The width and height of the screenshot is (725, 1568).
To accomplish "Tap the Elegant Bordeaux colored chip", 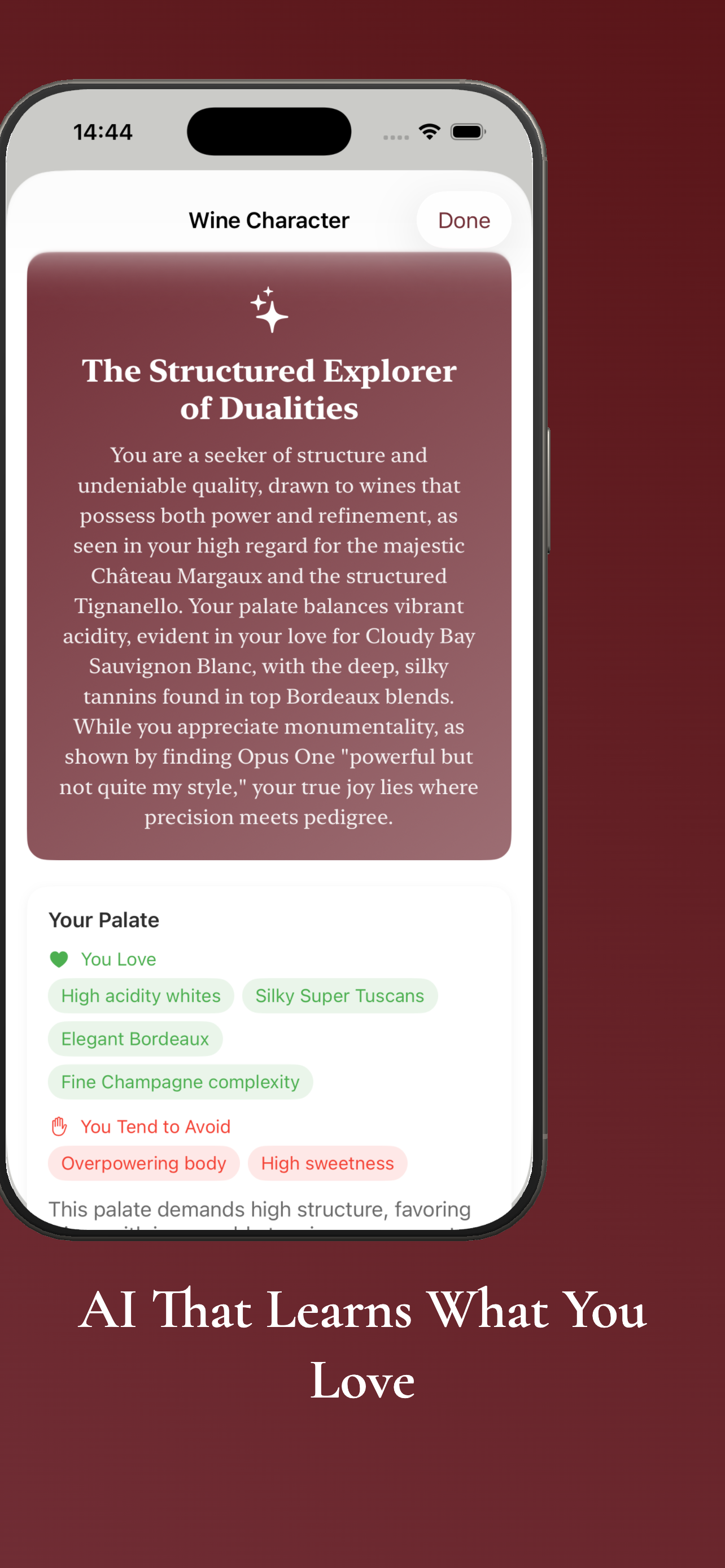I will click(134, 1039).
